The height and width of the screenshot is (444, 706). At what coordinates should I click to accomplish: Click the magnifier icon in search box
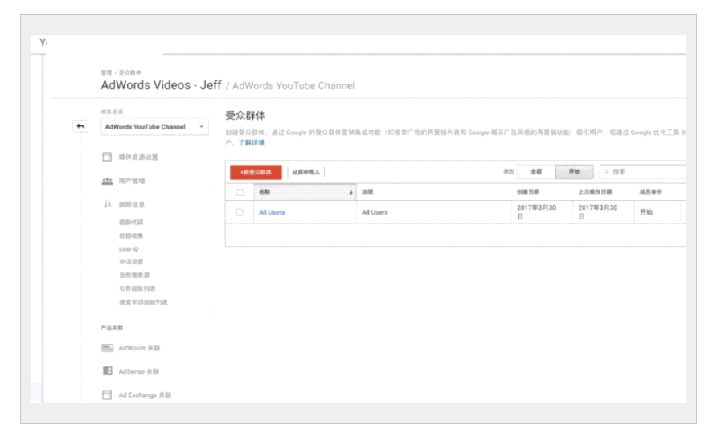click(608, 172)
